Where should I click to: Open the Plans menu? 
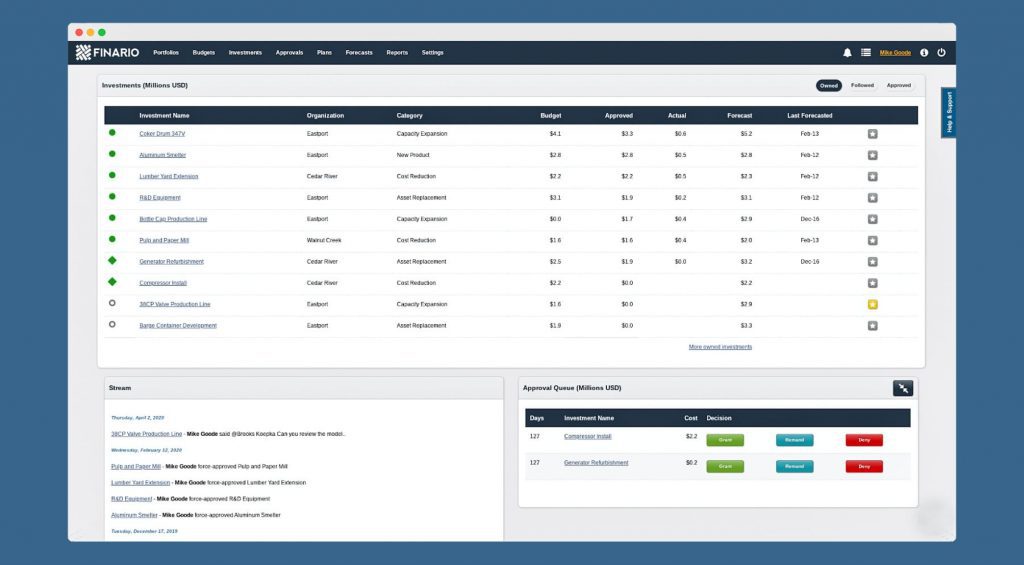coord(325,53)
